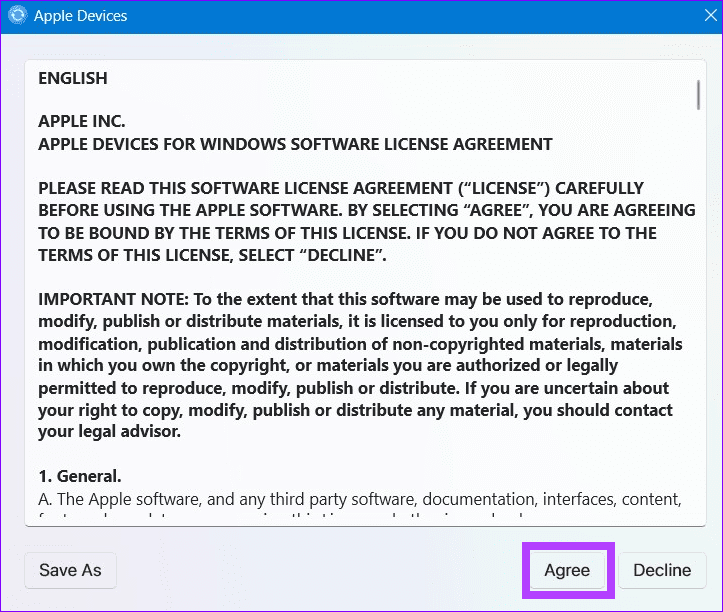
Task: Click the license text scrollbar thumb
Action: pos(698,94)
